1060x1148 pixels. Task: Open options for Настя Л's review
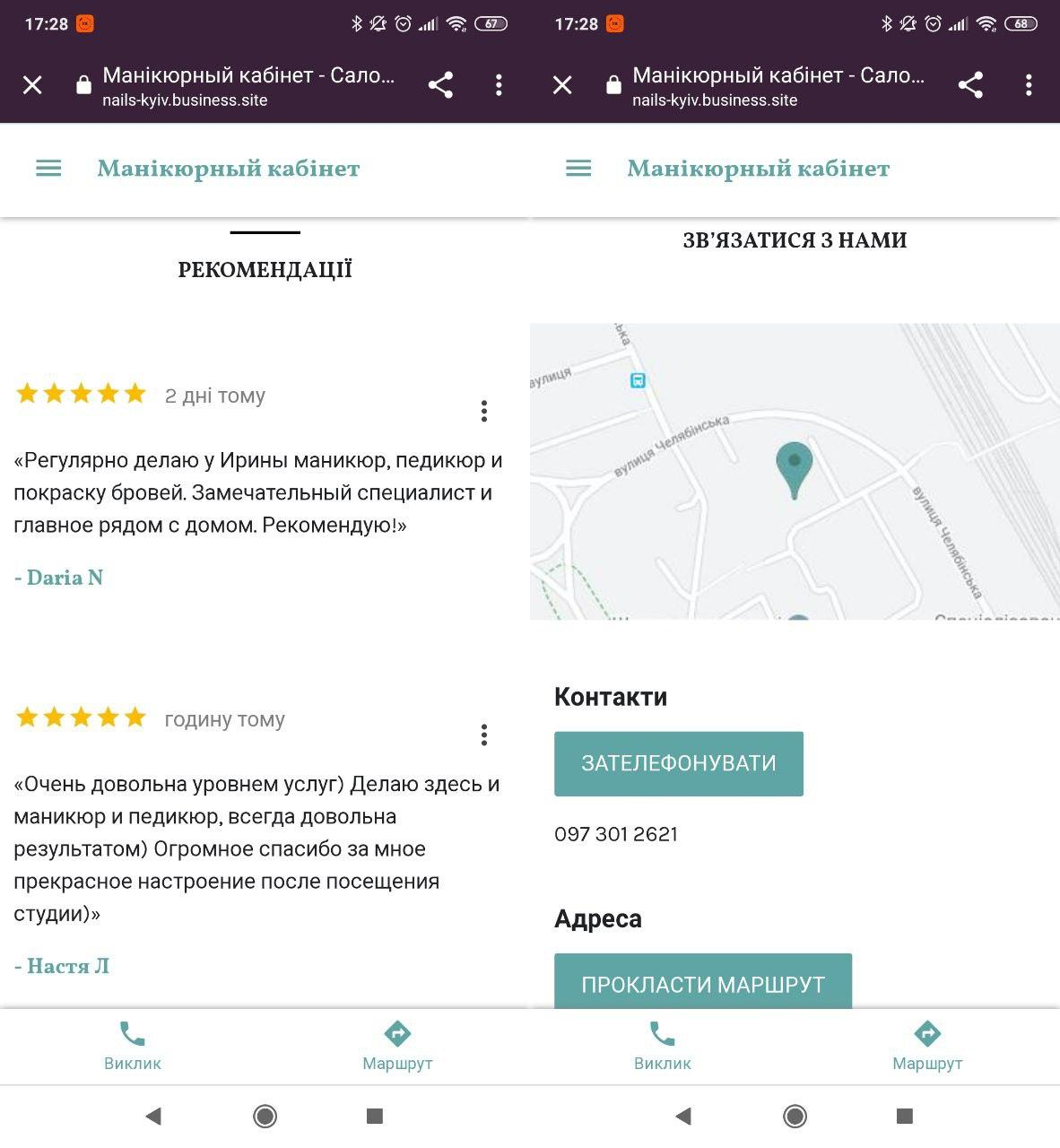(484, 735)
